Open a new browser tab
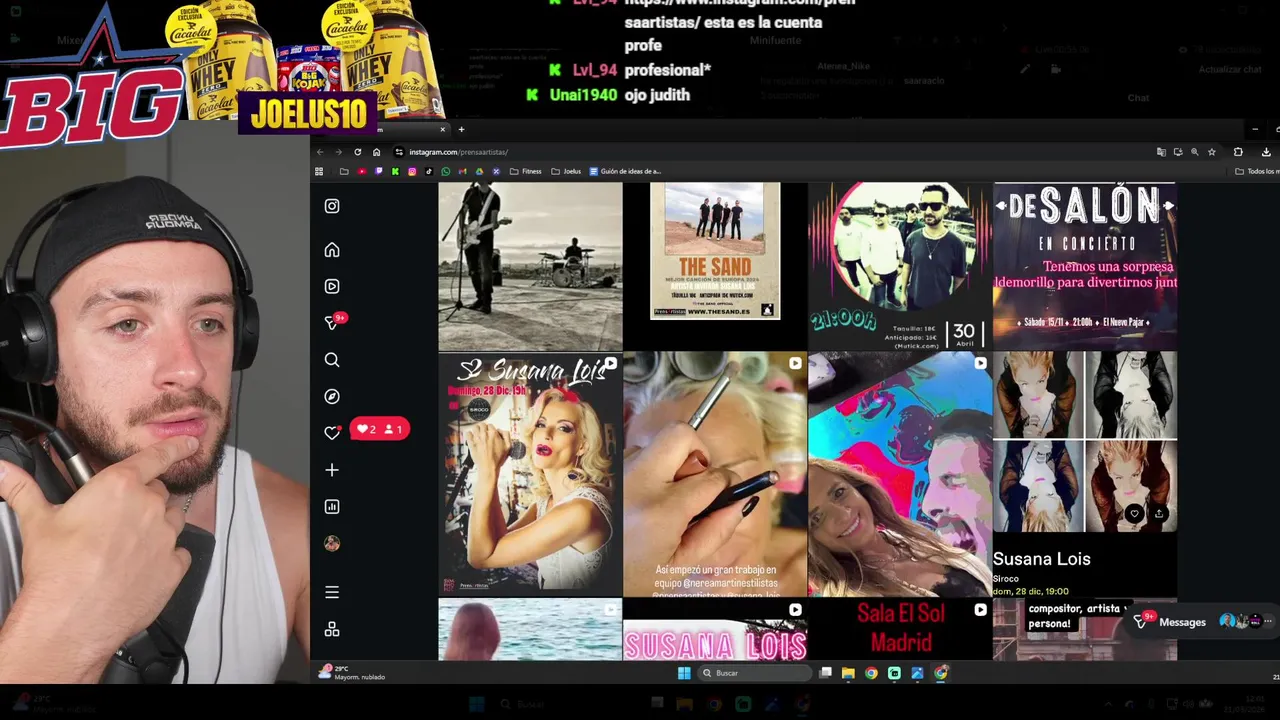1280x720 pixels. click(461, 129)
